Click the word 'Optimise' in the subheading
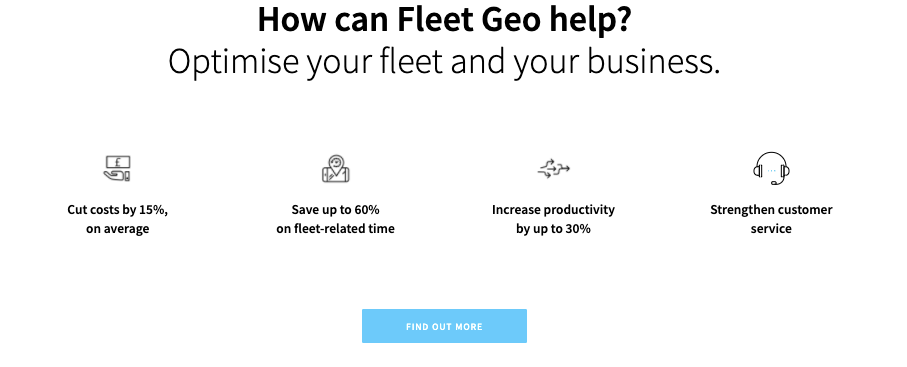Viewport: 907px width, 367px height. (x=233, y=61)
